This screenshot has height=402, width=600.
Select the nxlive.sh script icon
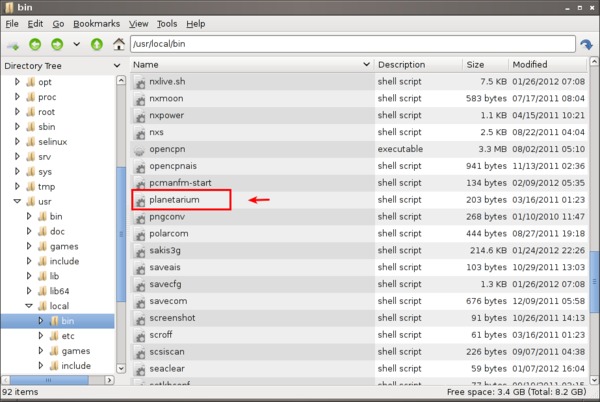click(140, 82)
